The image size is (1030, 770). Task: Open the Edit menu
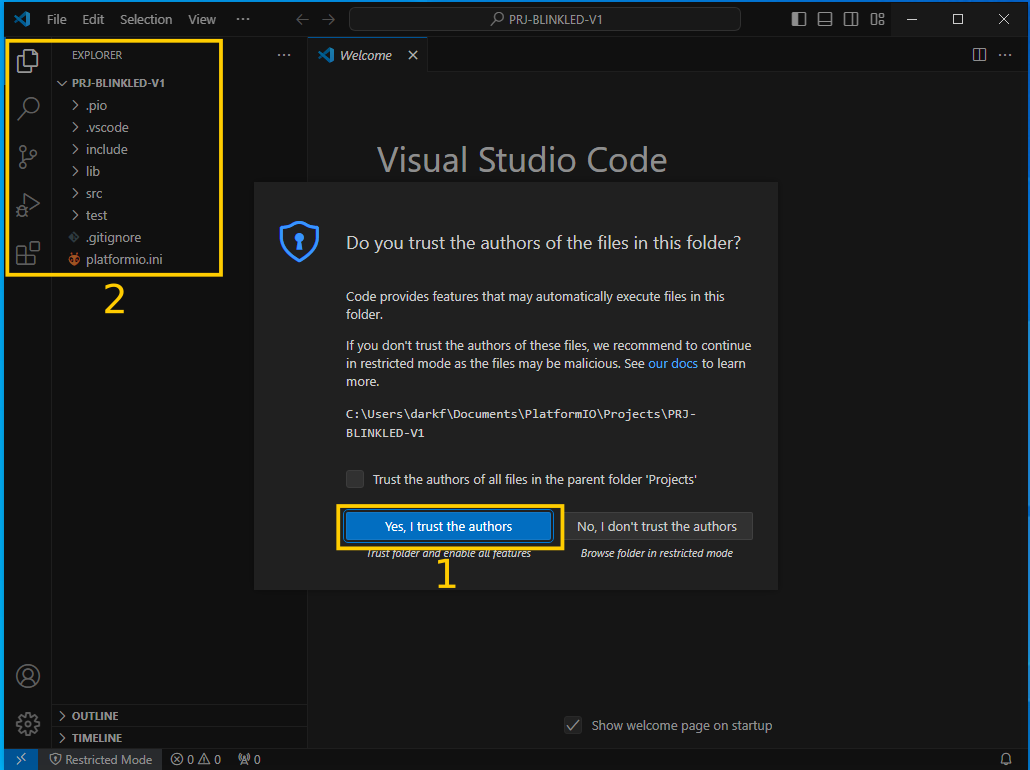click(x=93, y=20)
